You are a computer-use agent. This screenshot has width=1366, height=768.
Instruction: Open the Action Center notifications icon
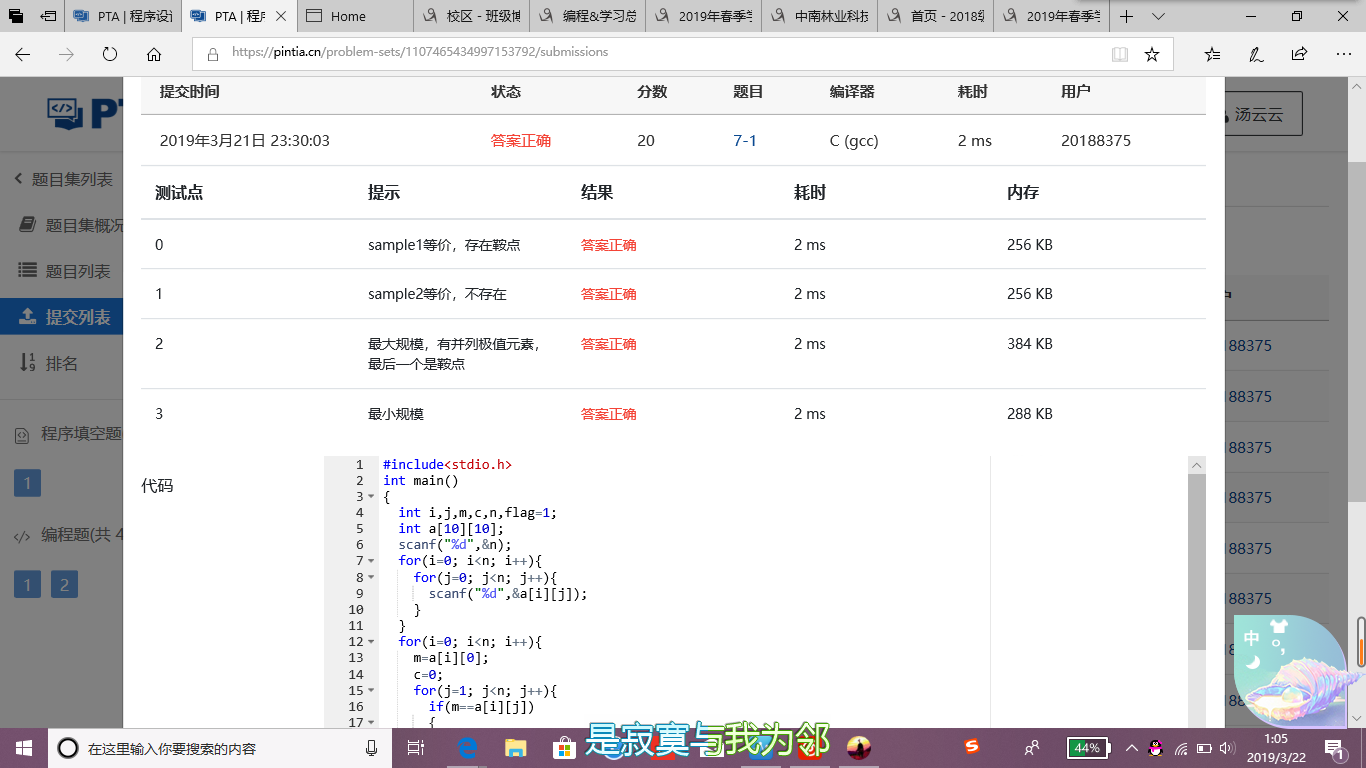pos(1336,748)
